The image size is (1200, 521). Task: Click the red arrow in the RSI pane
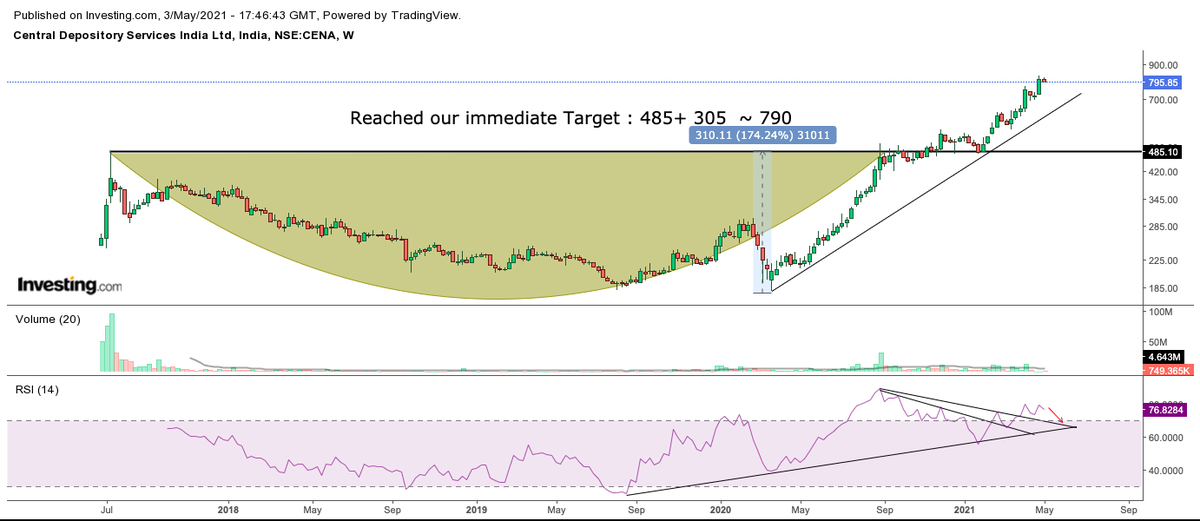click(x=1058, y=414)
